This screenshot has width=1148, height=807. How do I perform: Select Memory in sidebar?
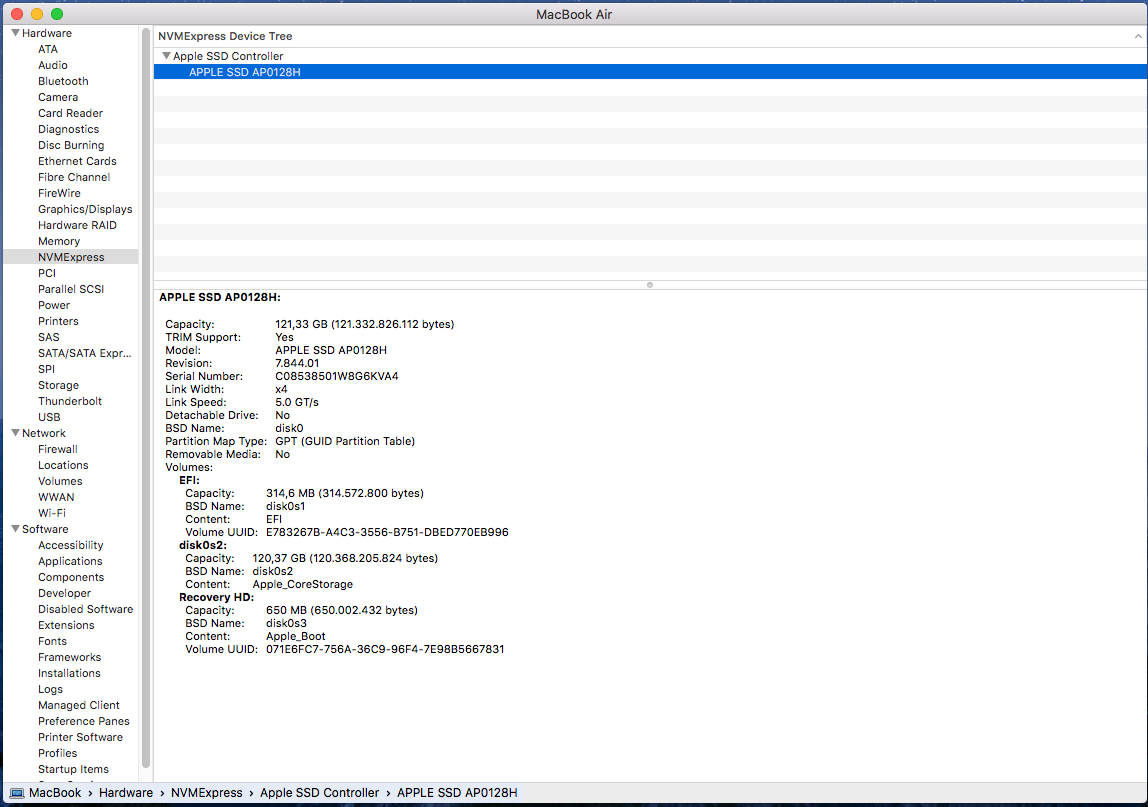point(59,242)
